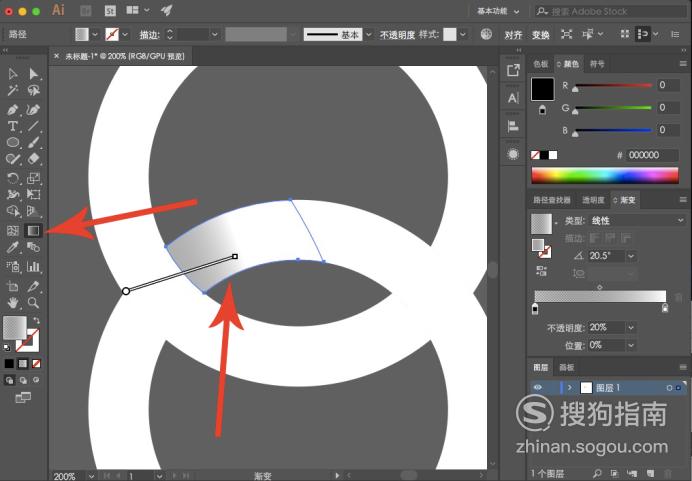This screenshot has width=692, height=481.
Task: Open gradient stop 位置 0% dropdown
Action: click(x=631, y=345)
